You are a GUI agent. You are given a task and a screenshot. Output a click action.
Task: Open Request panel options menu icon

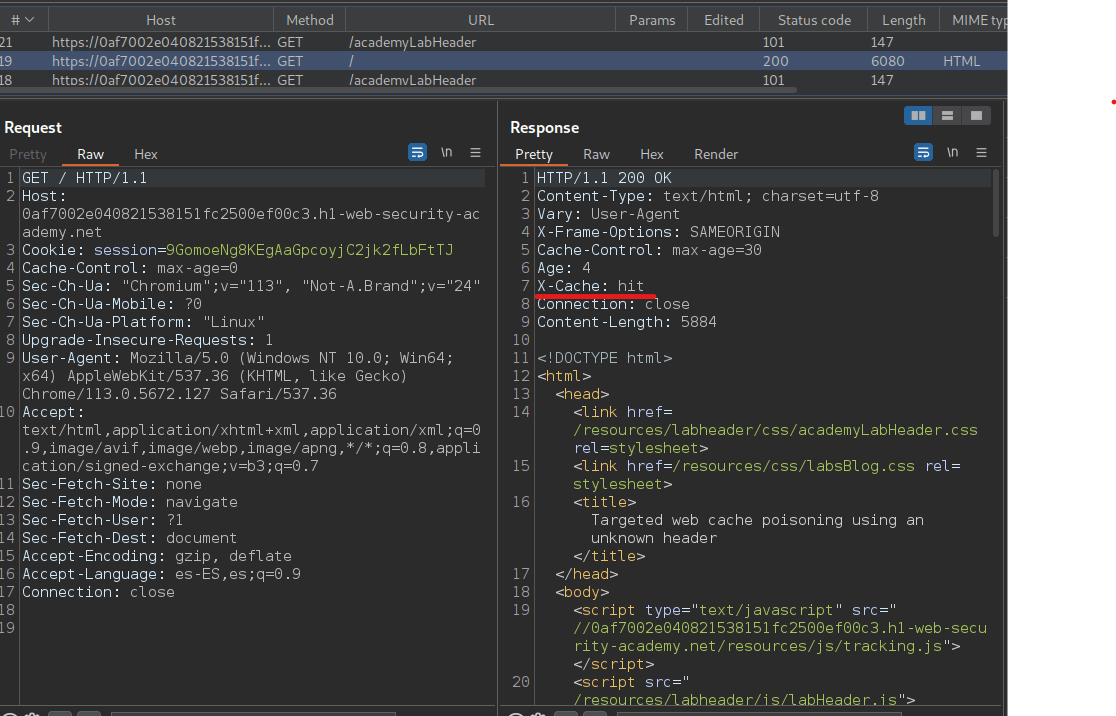coord(475,153)
